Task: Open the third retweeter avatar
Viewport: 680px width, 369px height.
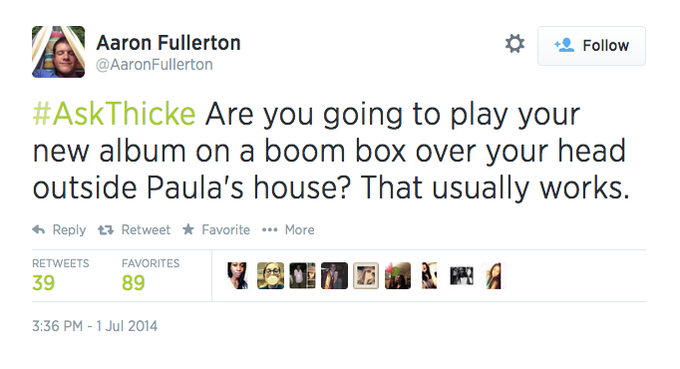Action: tap(302, 275)
